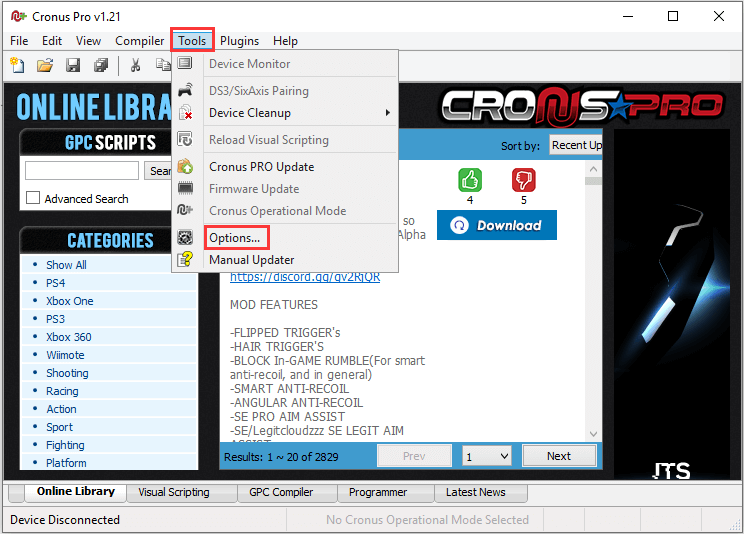744x534 pixels.
Task: Open the View menu
Action: click(88, 41)
